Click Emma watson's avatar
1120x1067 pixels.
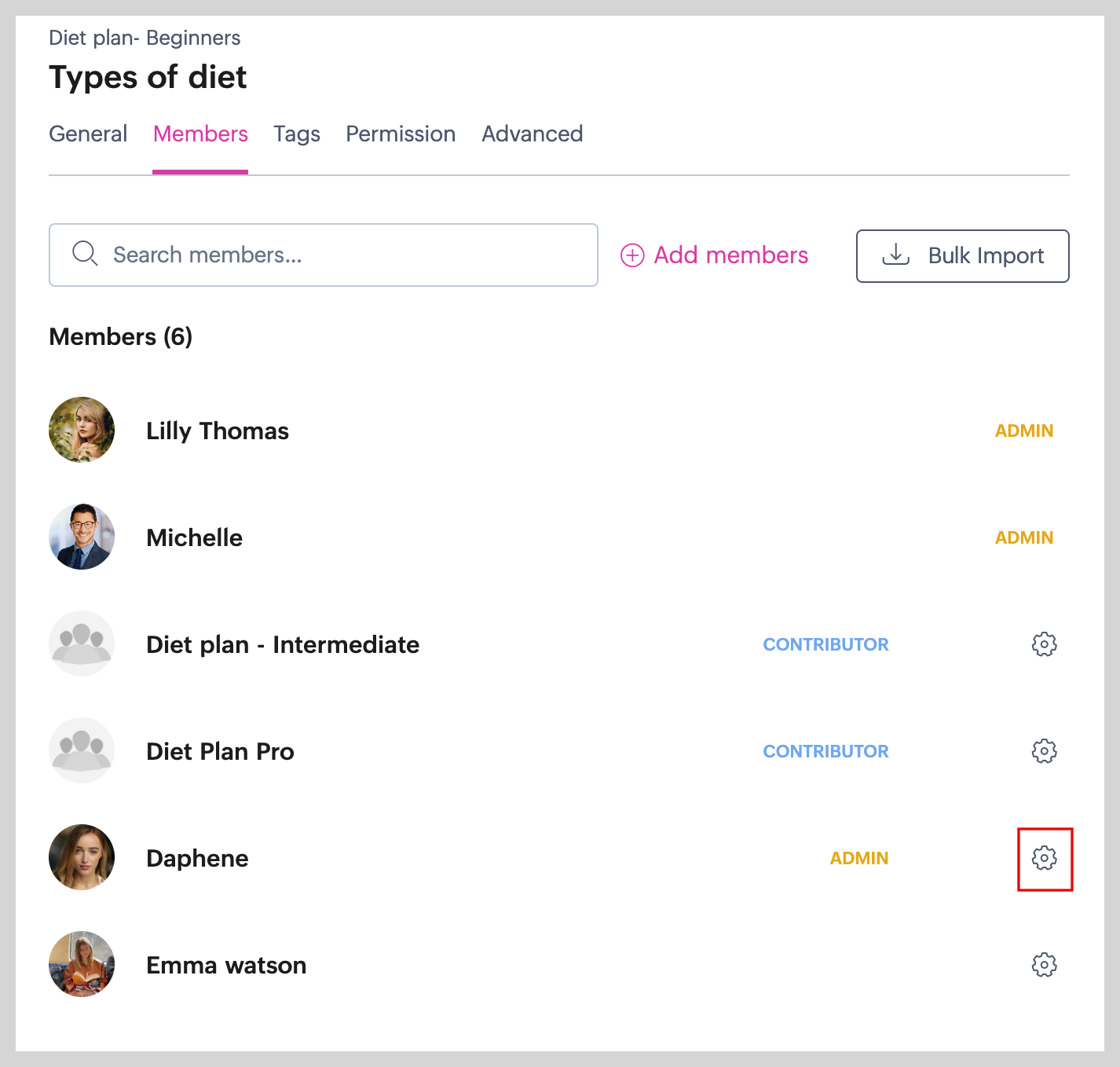[x=82, y=964]
